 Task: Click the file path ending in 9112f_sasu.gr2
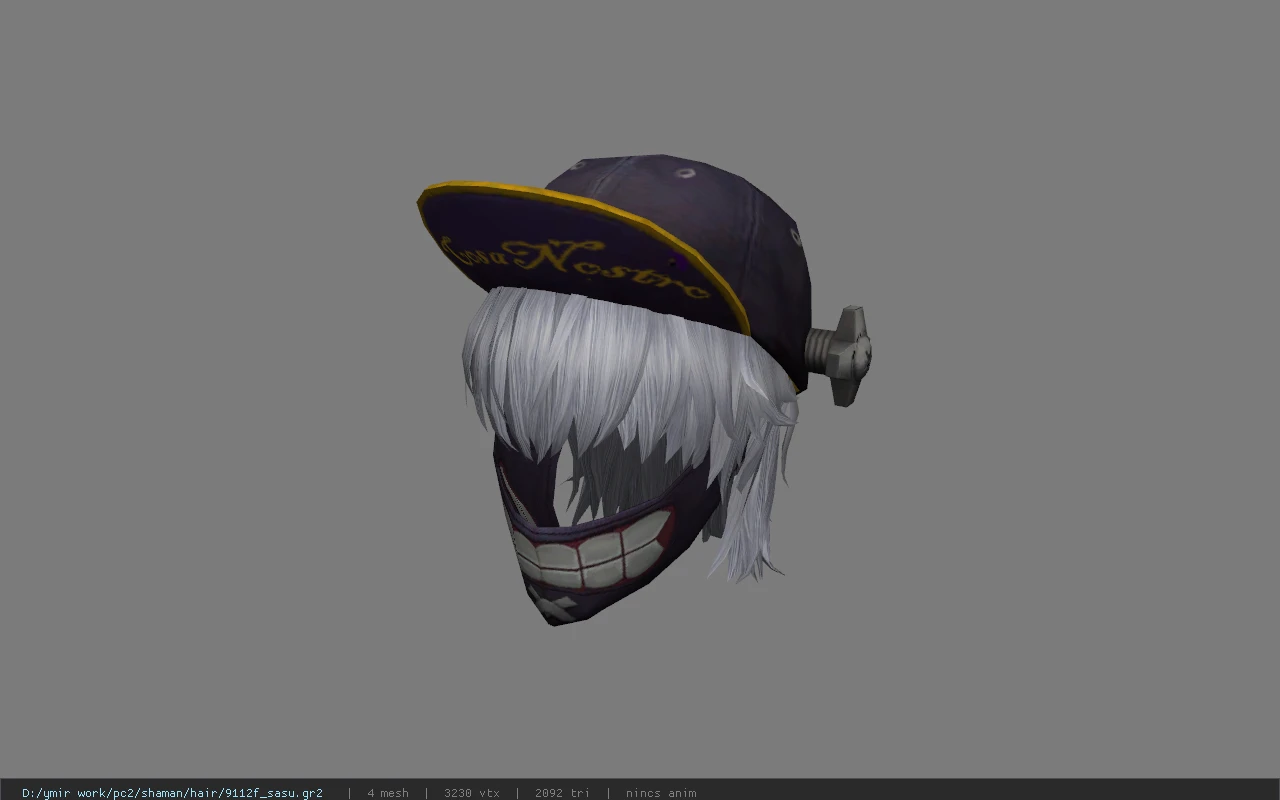pyautogui.click(x=172, y=793)
